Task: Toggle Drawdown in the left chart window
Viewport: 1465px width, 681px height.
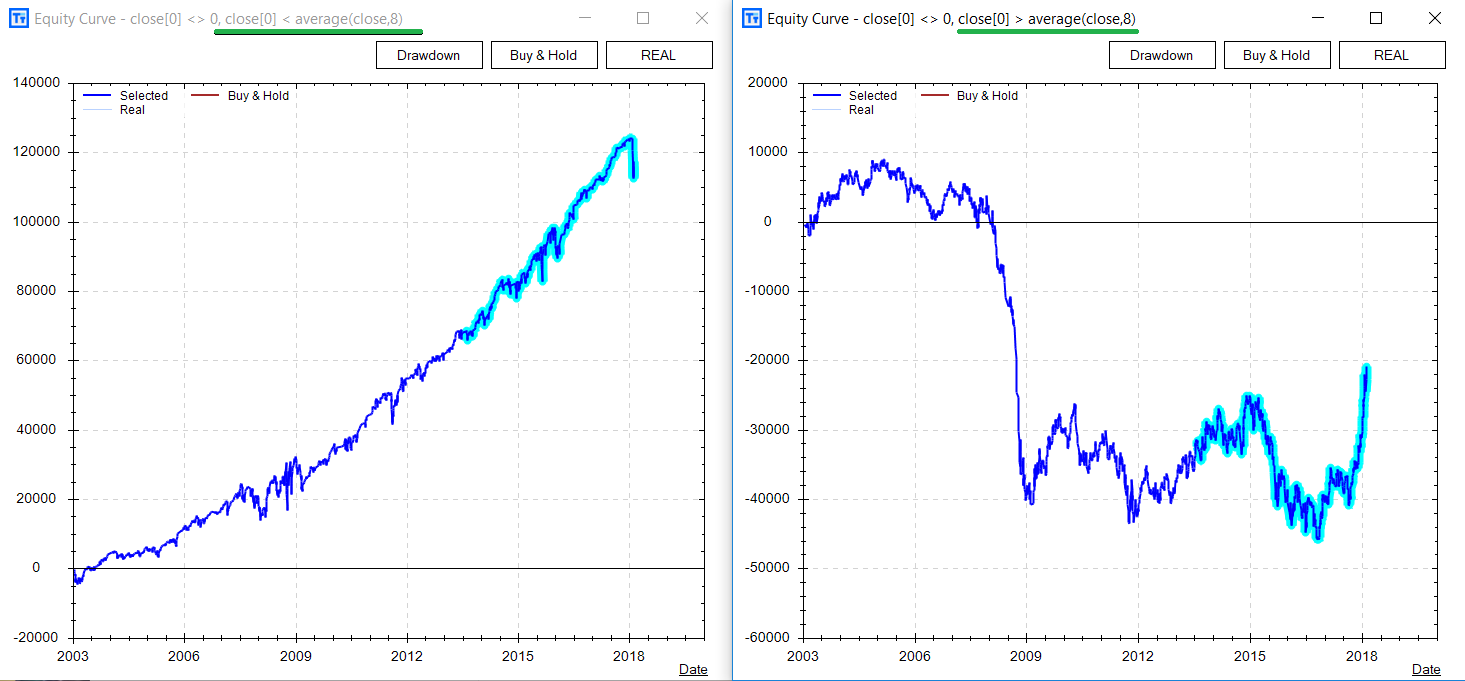Action: 429,55
